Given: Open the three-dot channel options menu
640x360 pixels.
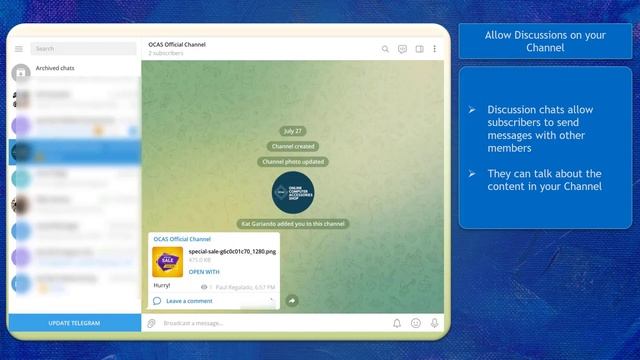Looking at the screenshot, I should (x=435, y=49).
